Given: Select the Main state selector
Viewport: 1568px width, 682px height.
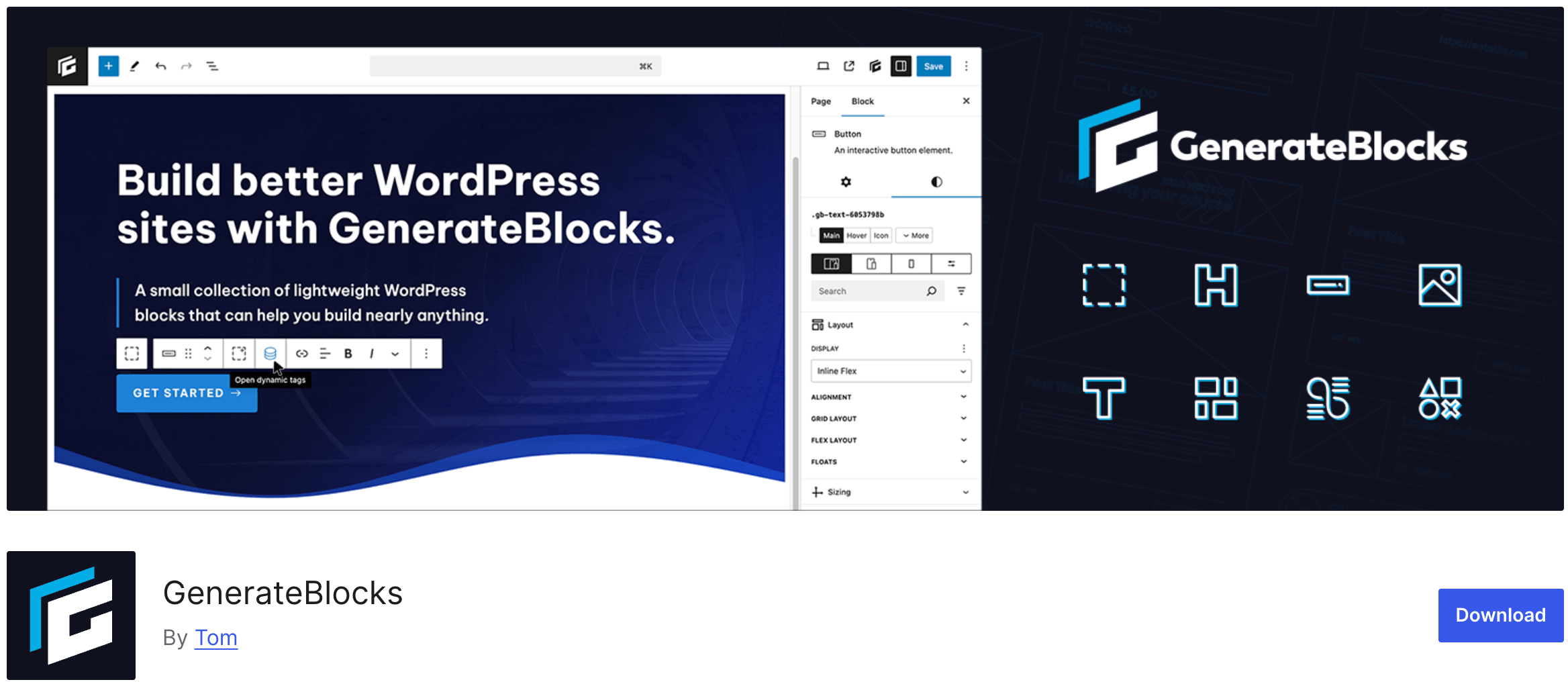Looking at the screenshot, I should tap(832, 236).
